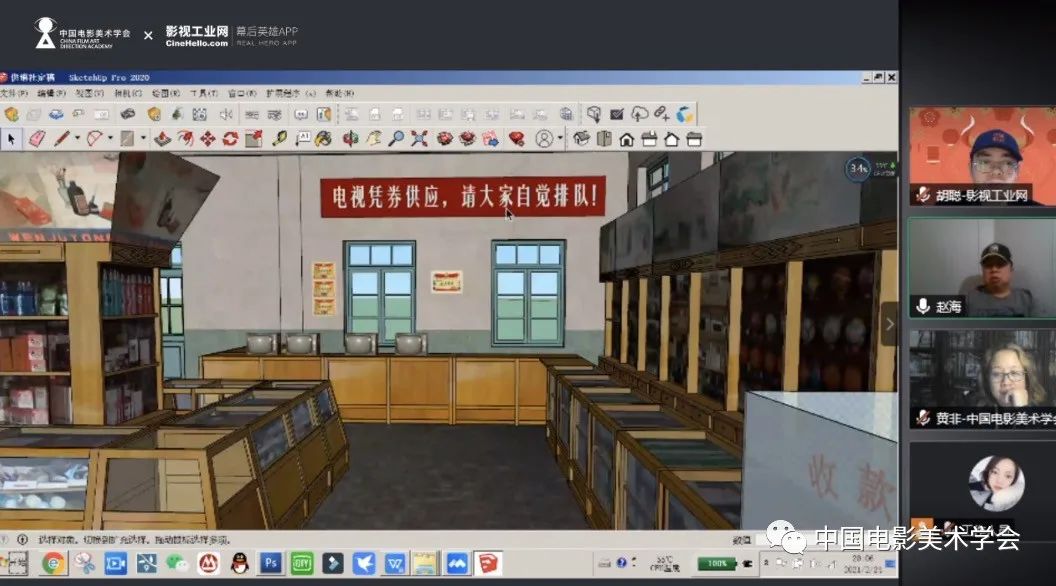Open the 文件 (File) menu
This screenshot has height=586, width=1056.
tap(11, 93)
